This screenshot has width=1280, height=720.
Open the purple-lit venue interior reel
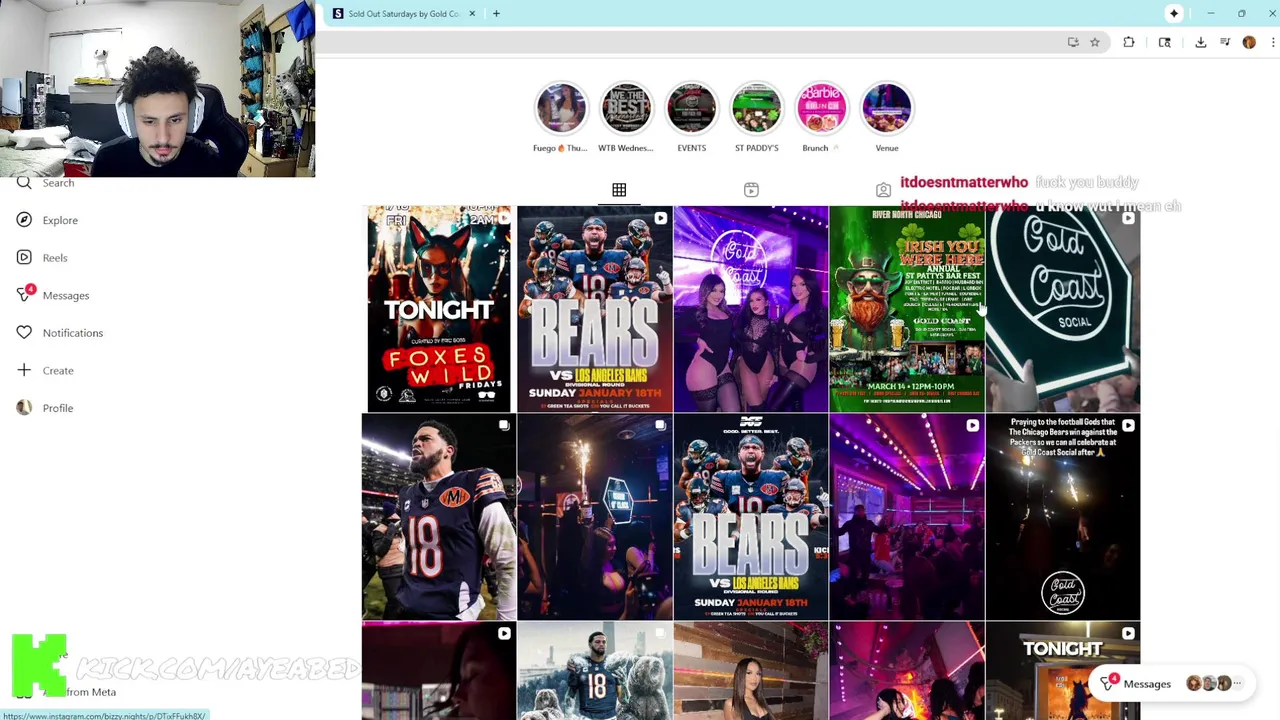(906, 517)
